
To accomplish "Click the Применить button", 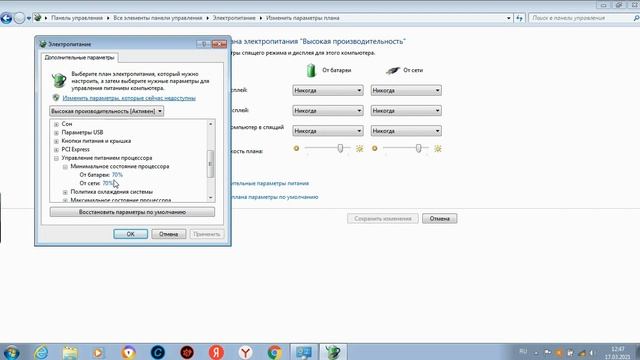I will pos(207,234).
